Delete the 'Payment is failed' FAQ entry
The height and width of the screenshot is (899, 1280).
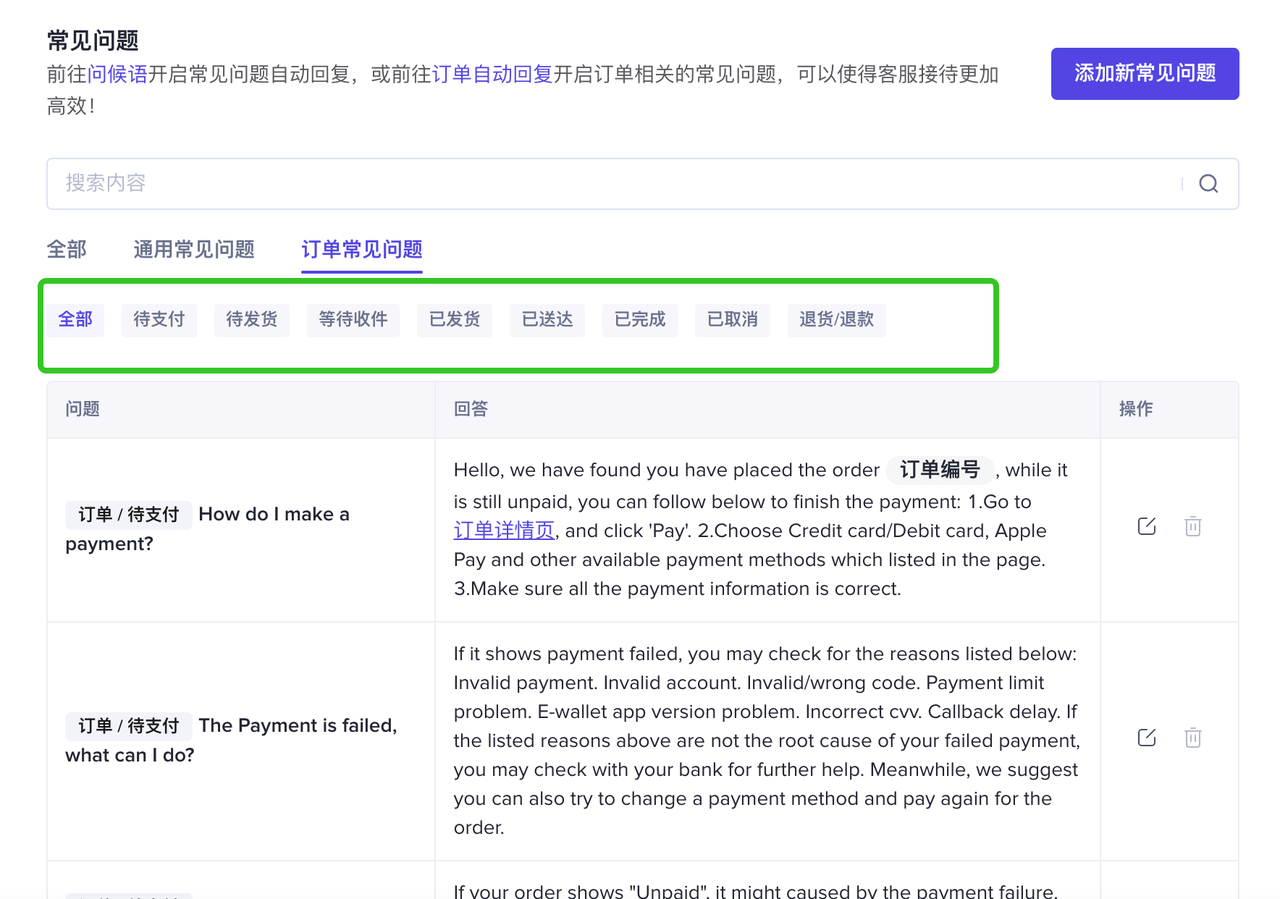pos(1193,737)
